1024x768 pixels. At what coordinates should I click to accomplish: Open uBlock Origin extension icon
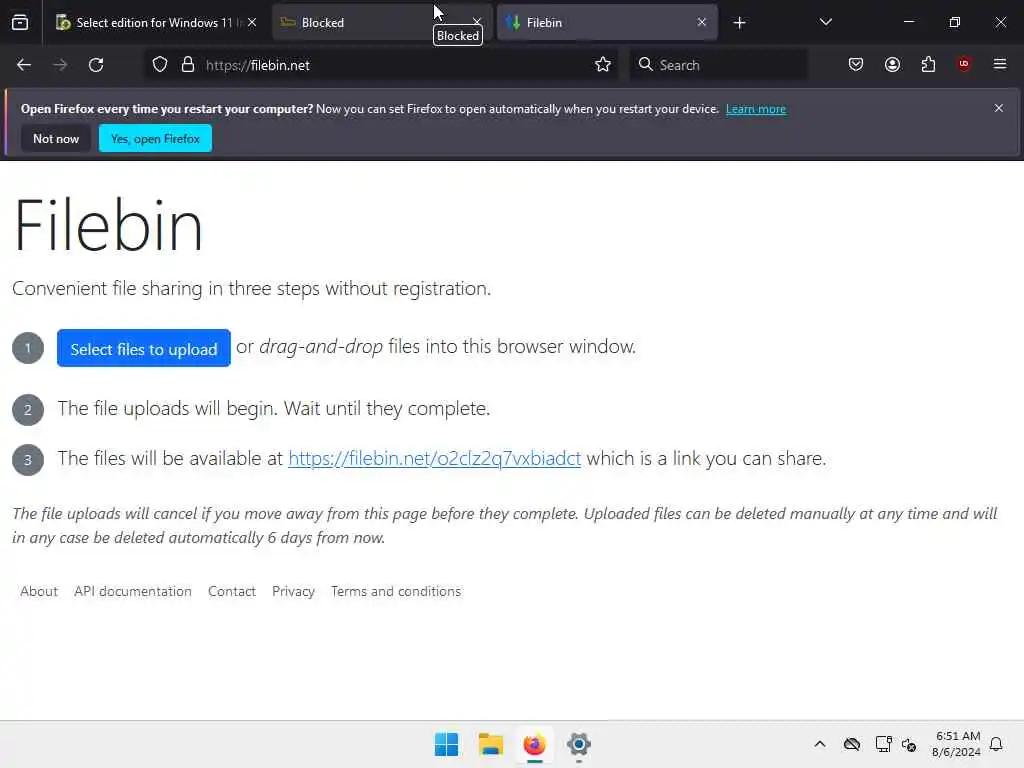coord(964,65)
